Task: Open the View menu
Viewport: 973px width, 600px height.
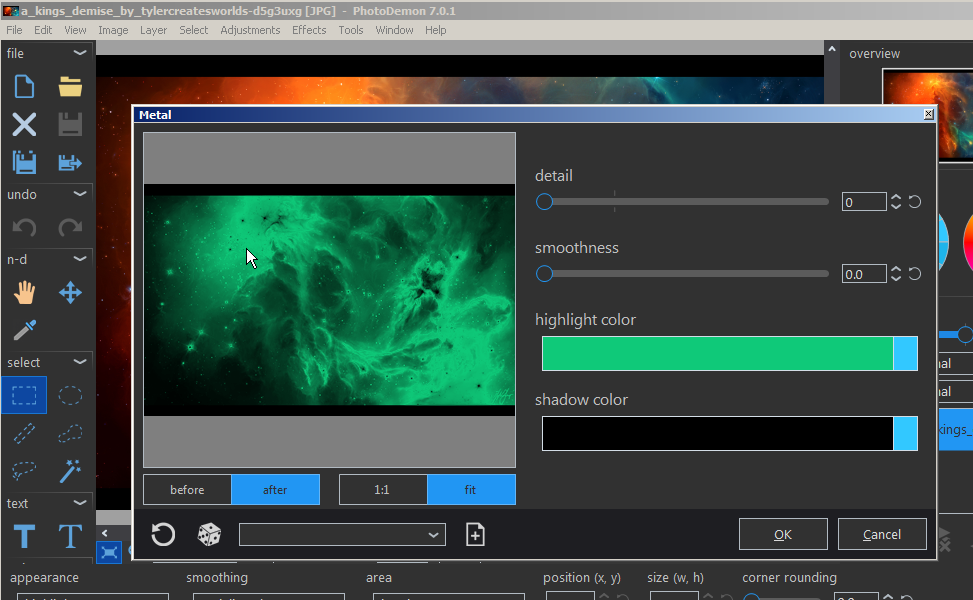Action: tap(75, 30)
